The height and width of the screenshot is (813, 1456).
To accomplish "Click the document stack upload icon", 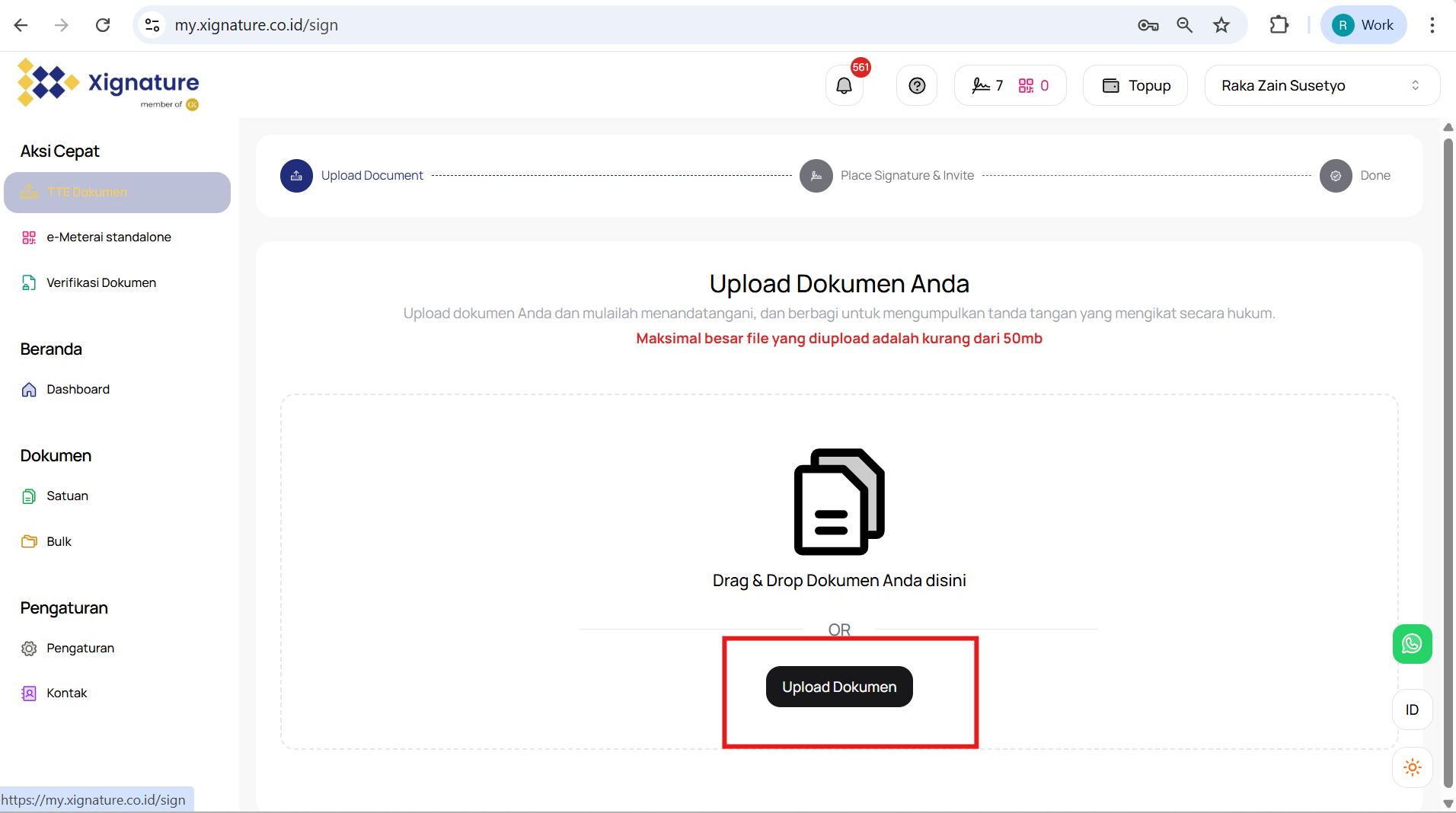I will click(x=839, y=502).
